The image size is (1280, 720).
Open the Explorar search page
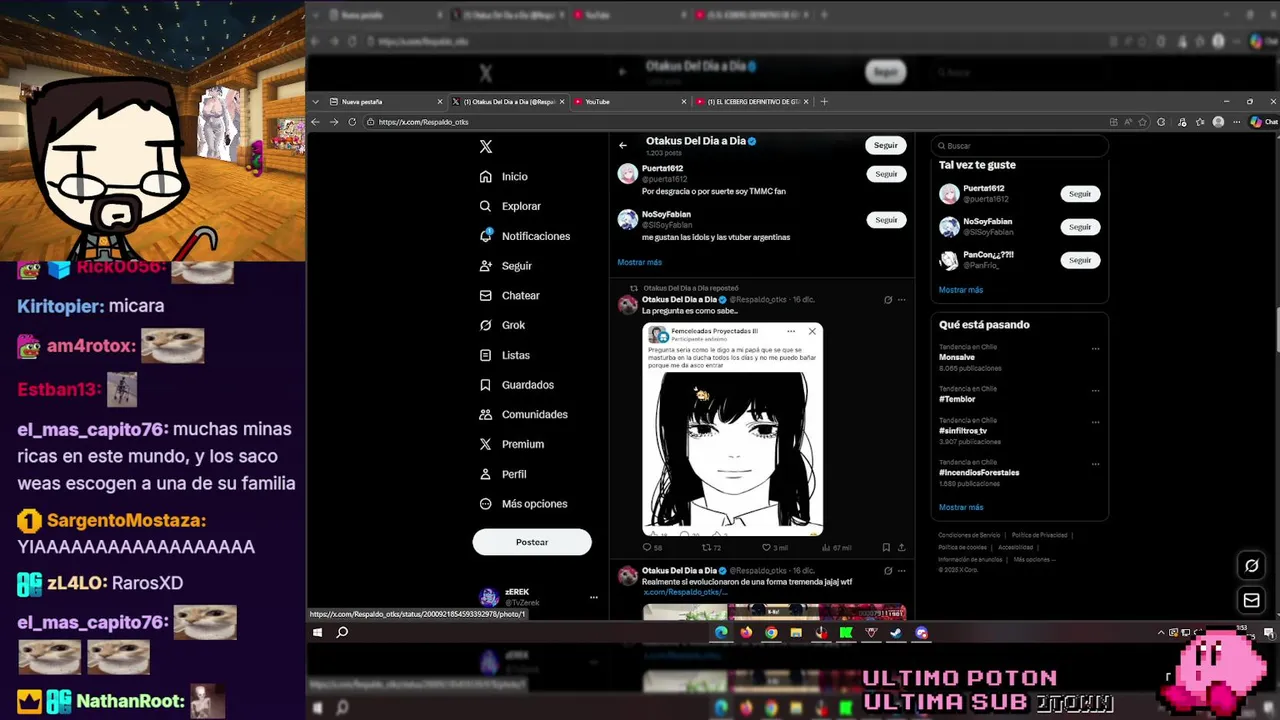click(510, 206)
